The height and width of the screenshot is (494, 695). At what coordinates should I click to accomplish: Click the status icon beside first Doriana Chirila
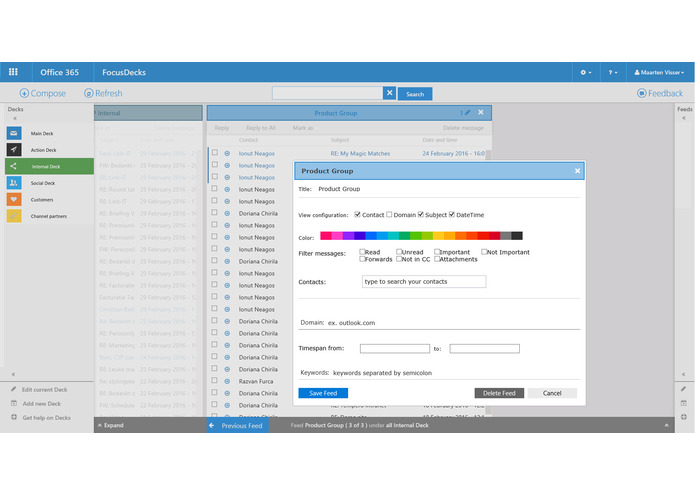[x=227, y=213]
